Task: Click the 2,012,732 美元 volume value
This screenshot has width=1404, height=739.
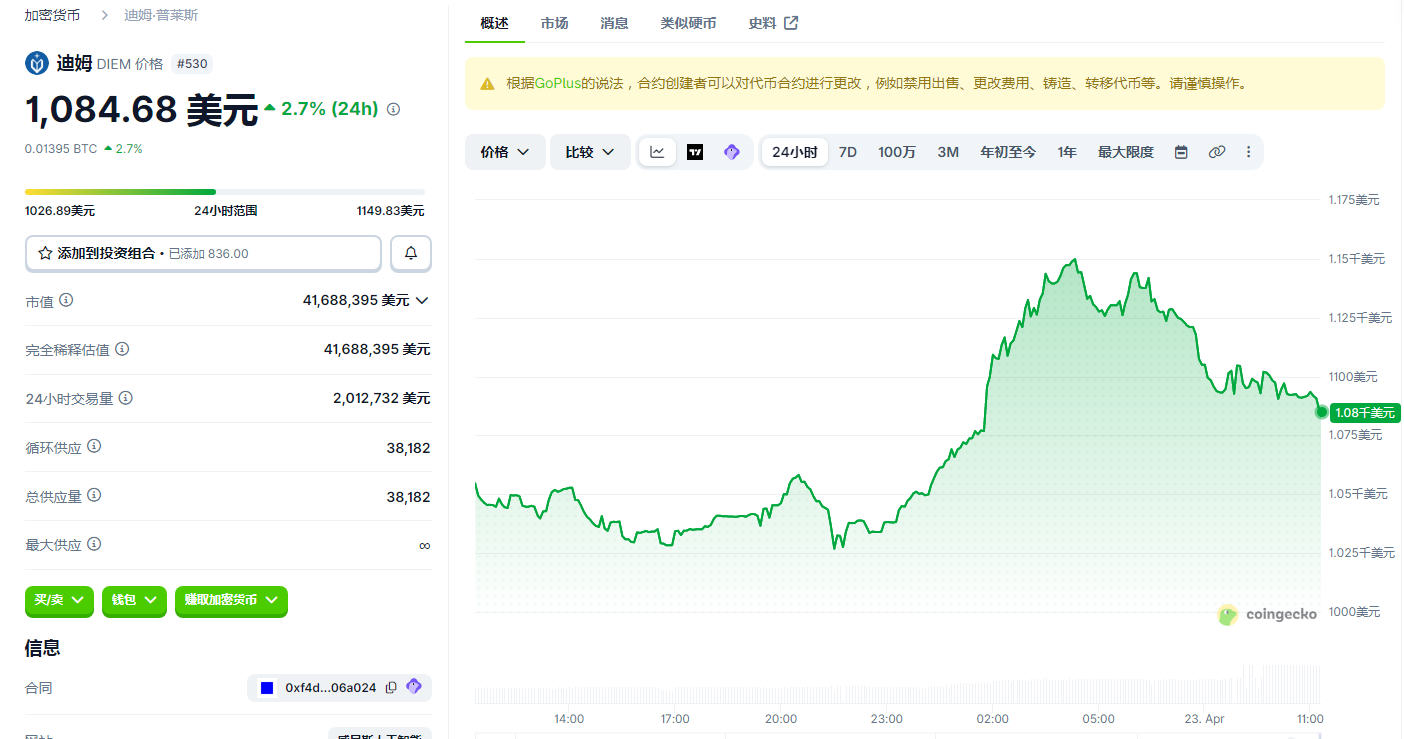Action: pyautogui.click(x=381, y=398)
